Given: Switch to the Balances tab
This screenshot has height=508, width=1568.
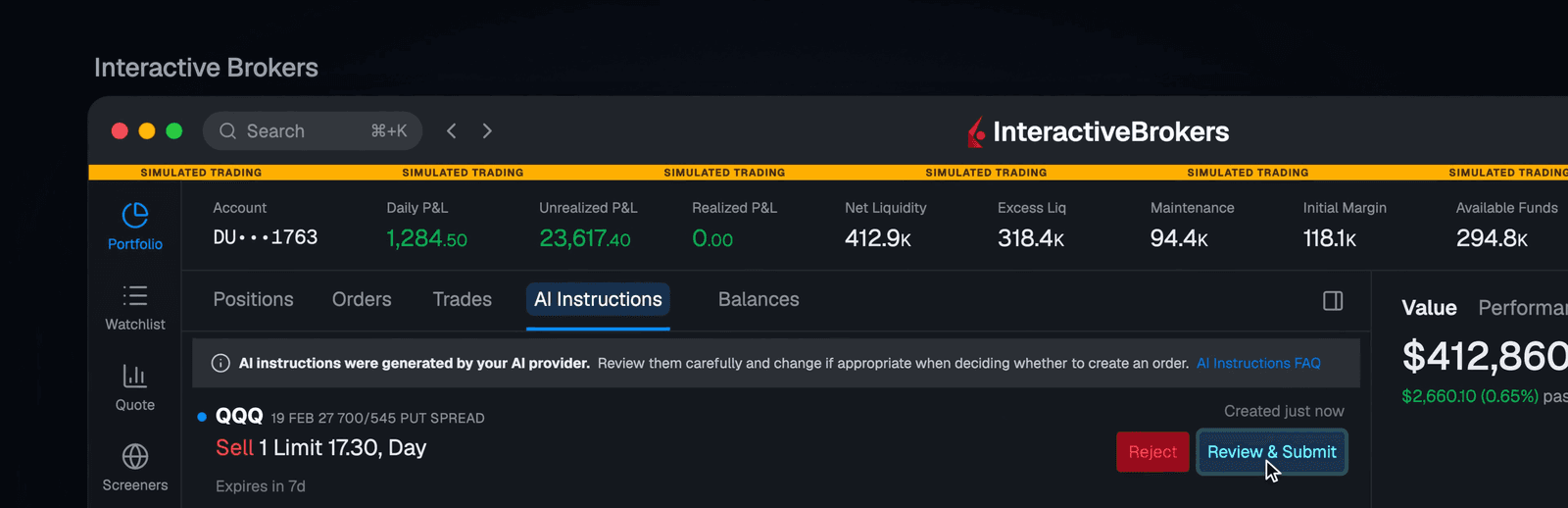Looking at the screenshot, I should coord(759,300).
